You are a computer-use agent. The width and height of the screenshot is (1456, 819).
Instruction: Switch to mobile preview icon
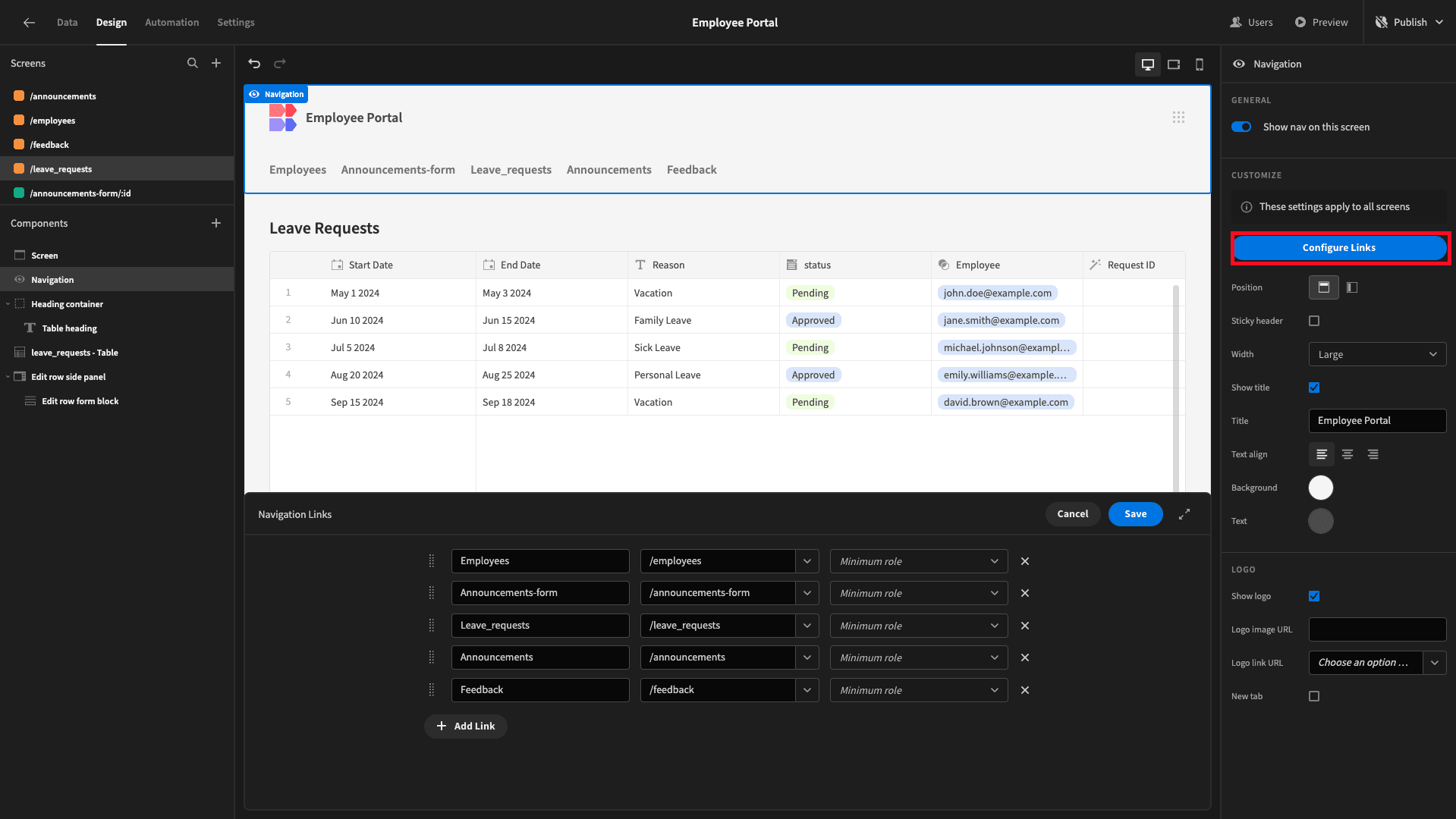click(1200, 64)
